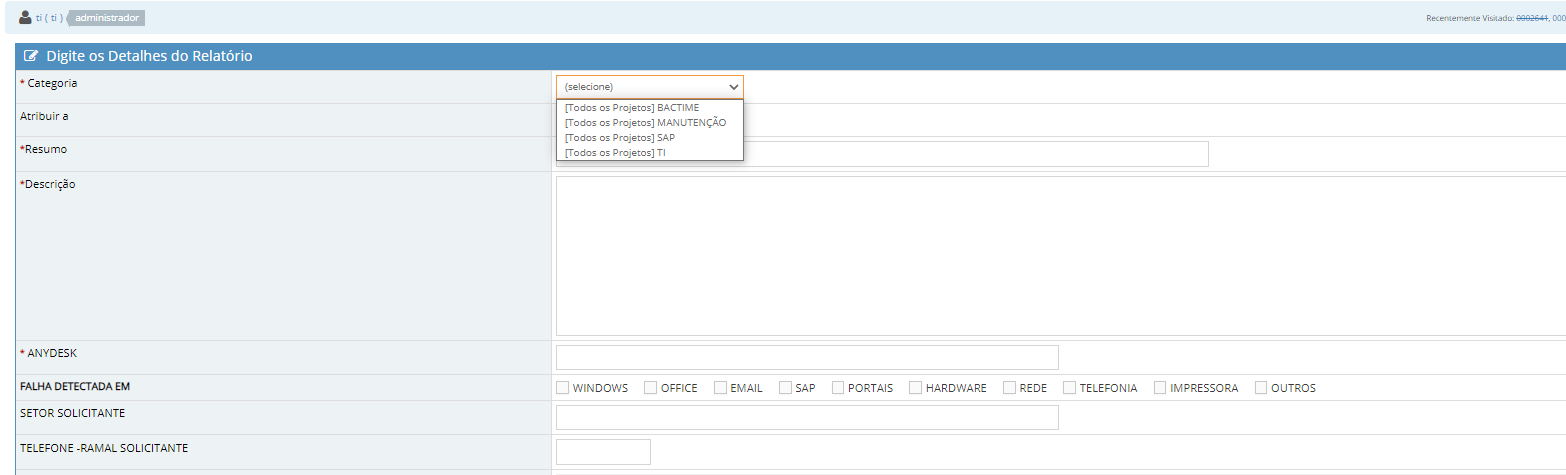Click the administrador badge
This screenshot has width=1566, height=475.
(x=106, y=18)
